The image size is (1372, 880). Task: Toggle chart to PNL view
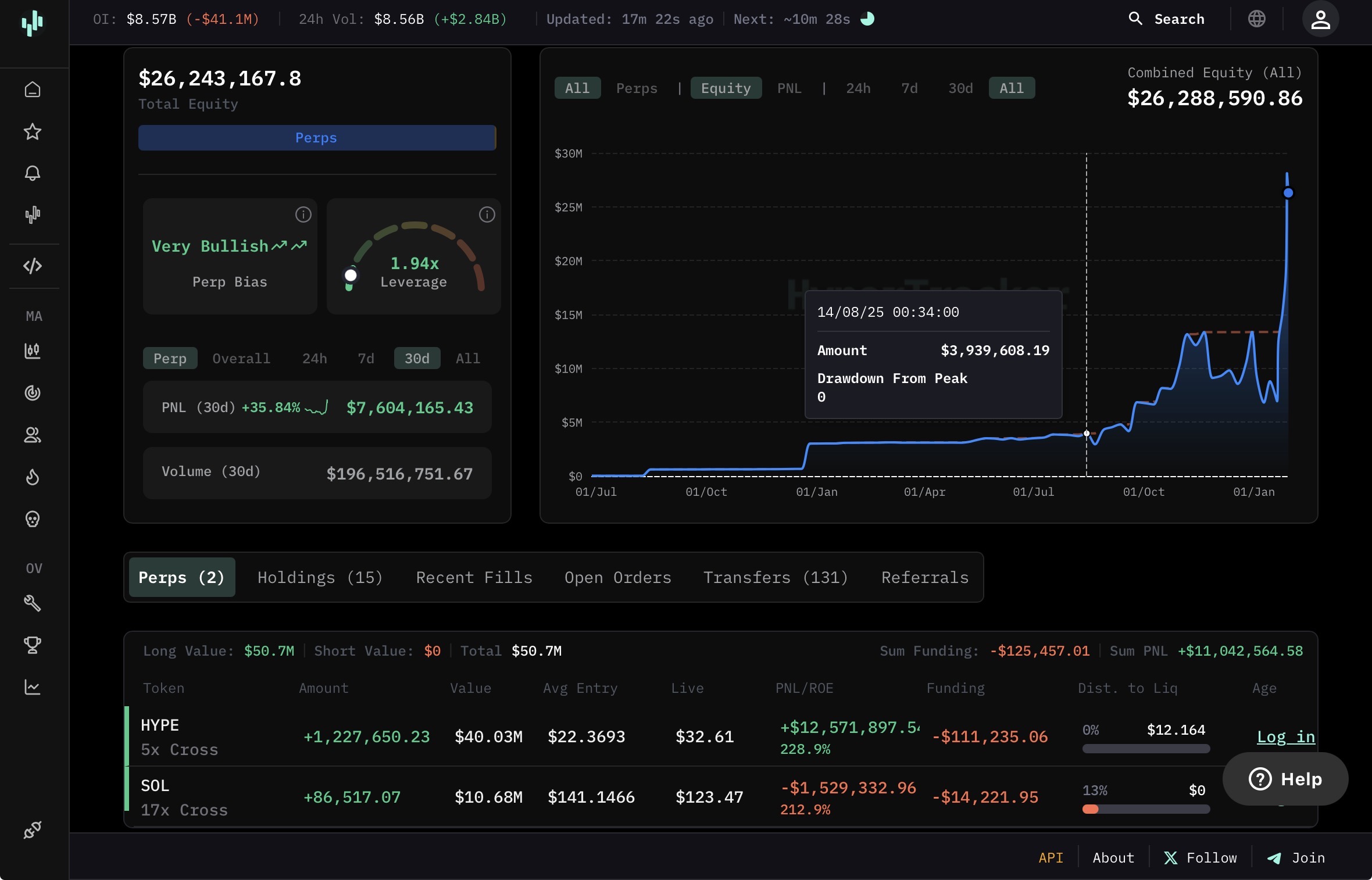pos(789,88)
